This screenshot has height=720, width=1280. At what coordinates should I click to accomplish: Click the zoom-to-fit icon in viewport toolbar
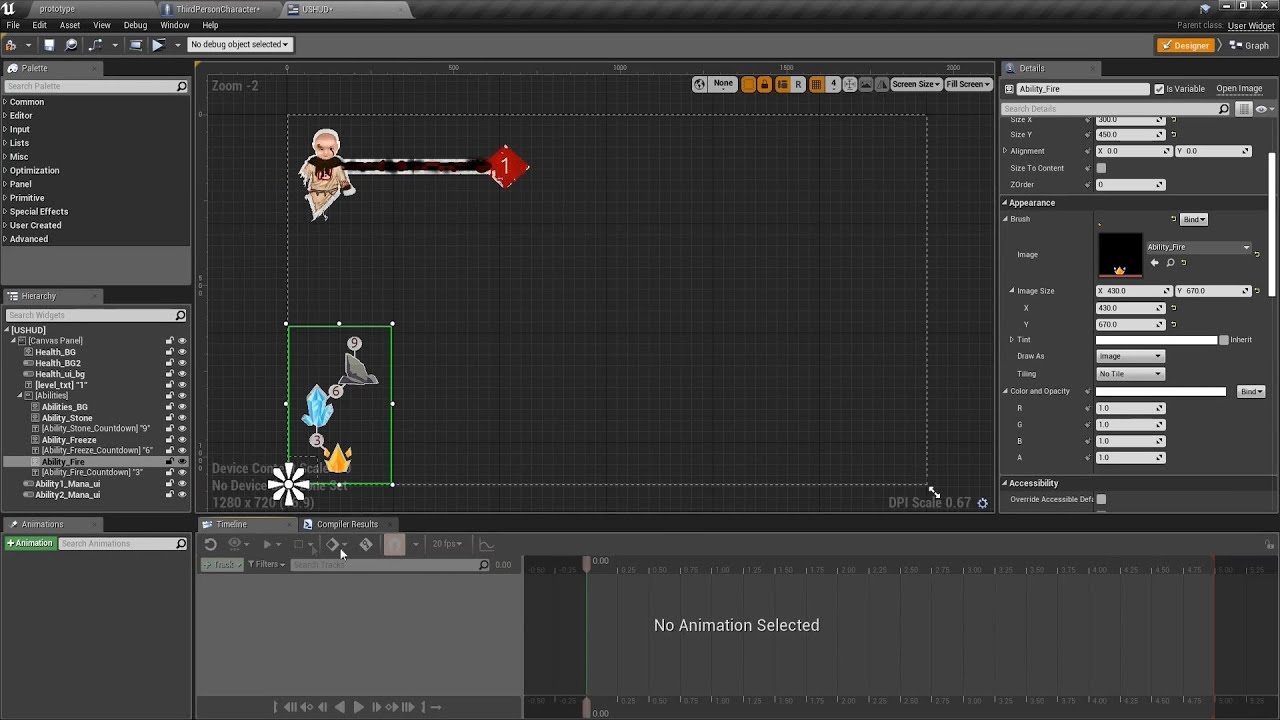[x=849, y=84]
